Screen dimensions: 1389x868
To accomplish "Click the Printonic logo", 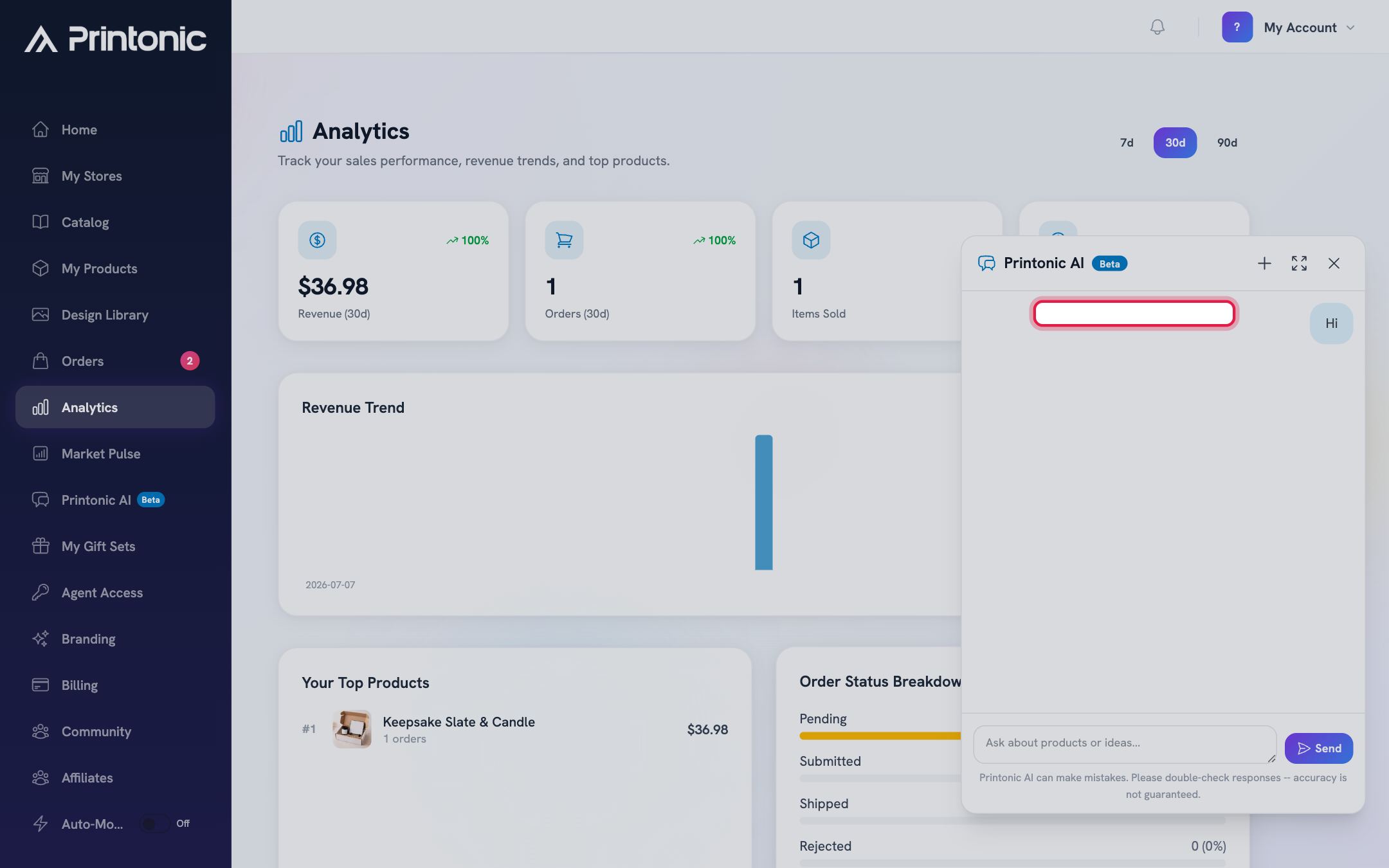I will tap(116, 39).
